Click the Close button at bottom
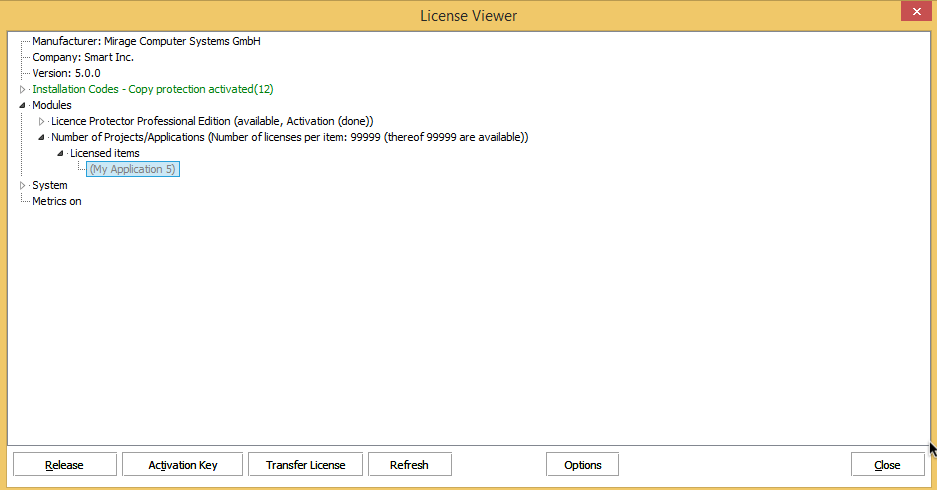The image size is (937, 490). tap(887, 464)
